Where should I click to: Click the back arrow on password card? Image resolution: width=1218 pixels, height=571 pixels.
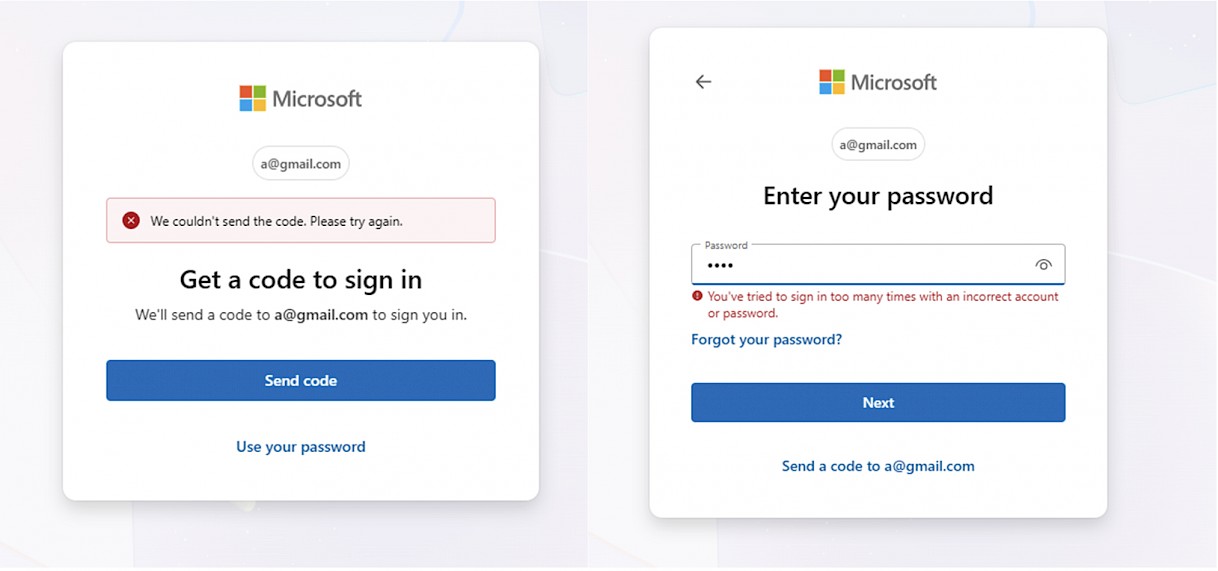(703, 82)
